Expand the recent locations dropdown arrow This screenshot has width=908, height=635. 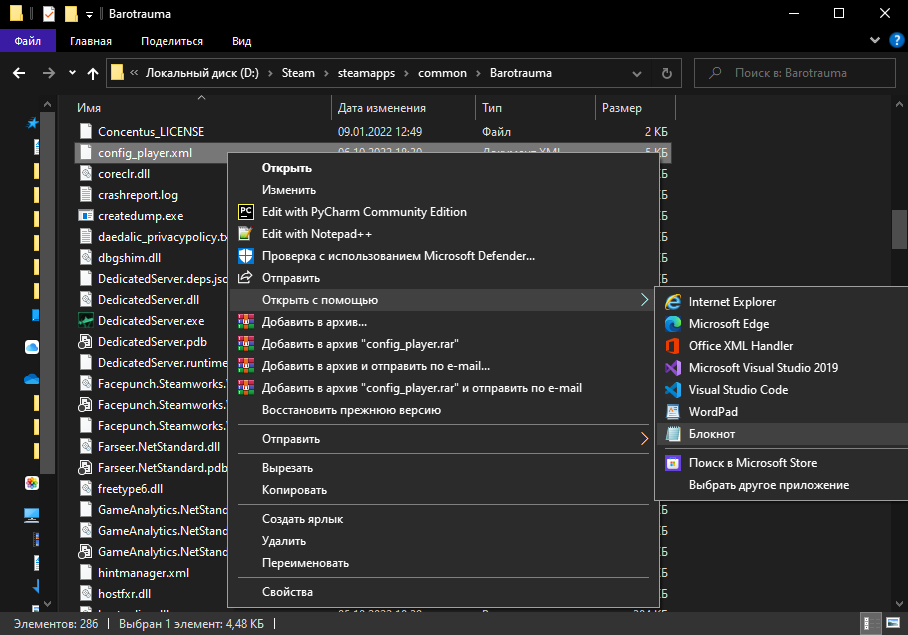72,73
